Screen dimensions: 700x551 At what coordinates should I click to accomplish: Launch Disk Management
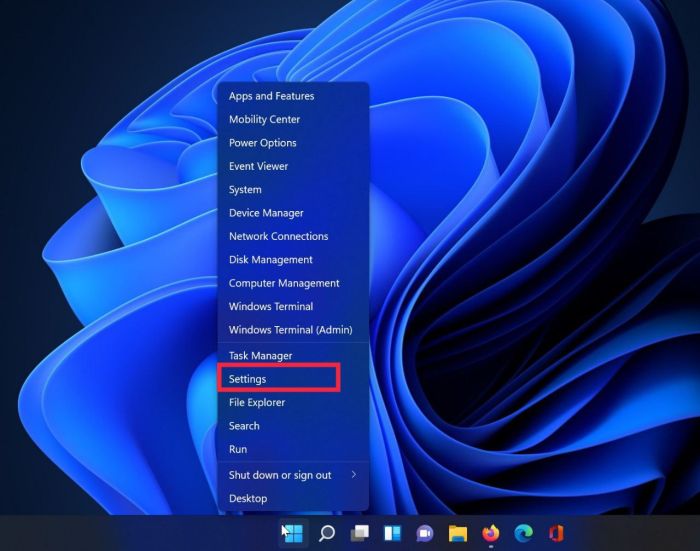click(x=293, y=259)
